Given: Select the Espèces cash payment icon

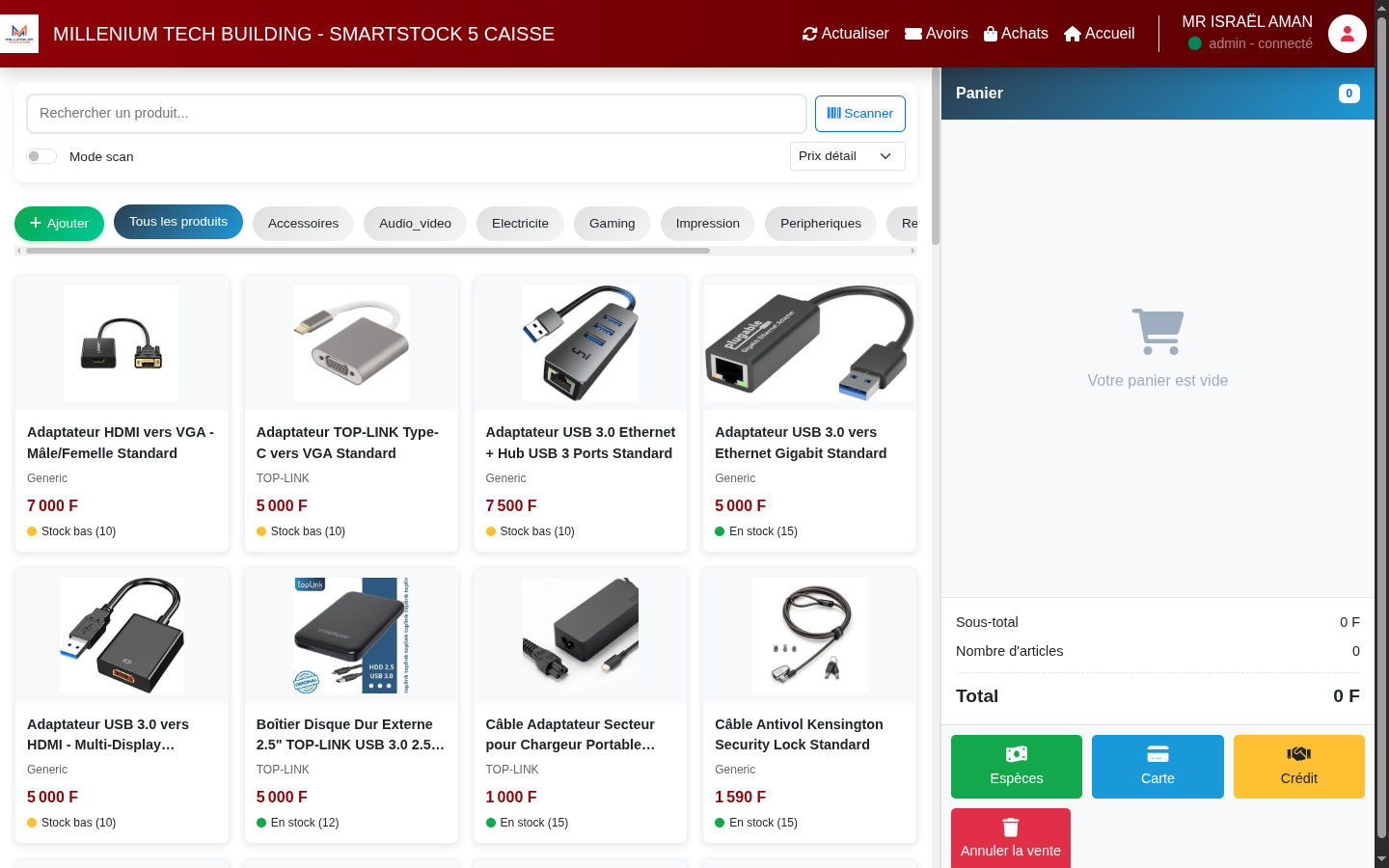Looking at the screenshot, I should pyautogui.click(x=1016, y=753).
